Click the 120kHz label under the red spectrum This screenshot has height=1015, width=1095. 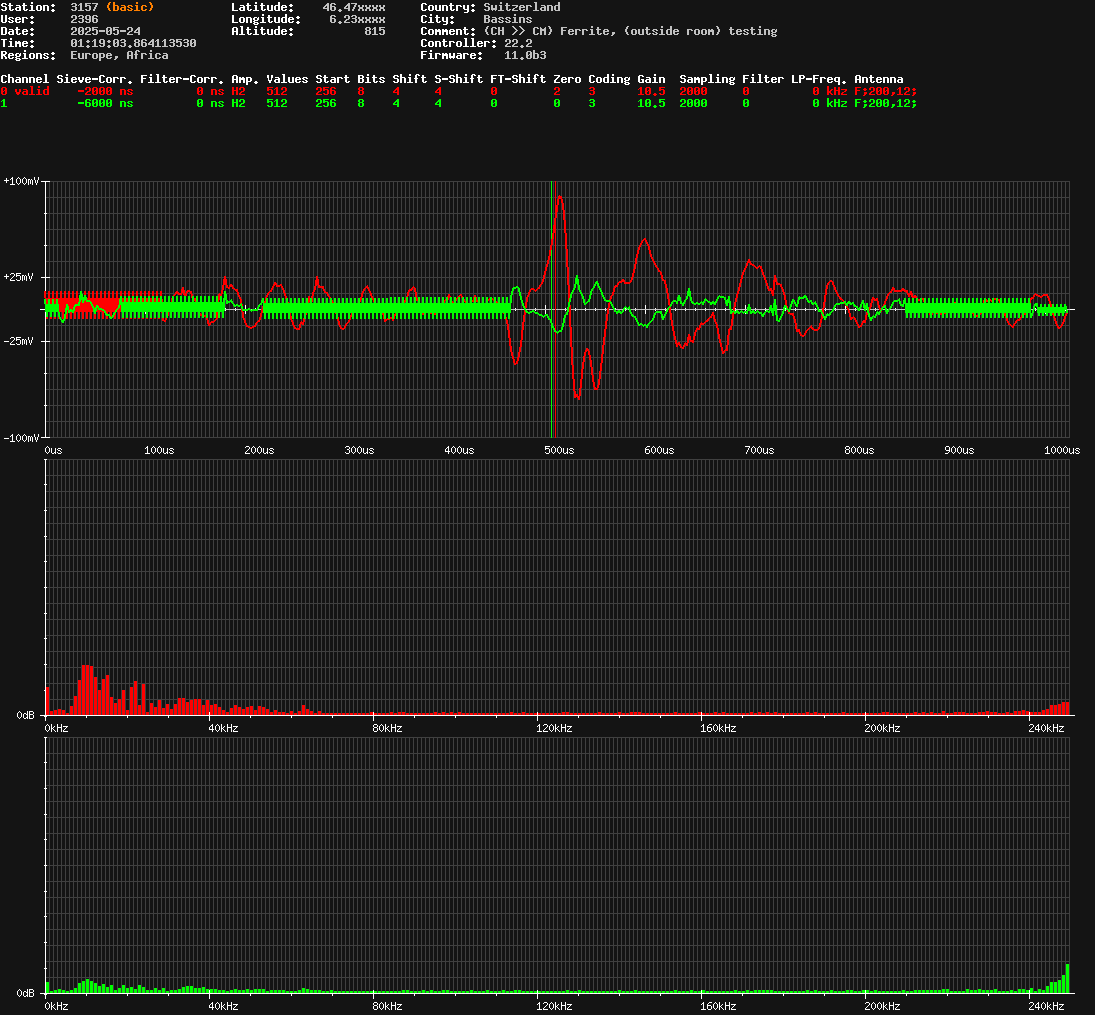click(x=554, y=729)
